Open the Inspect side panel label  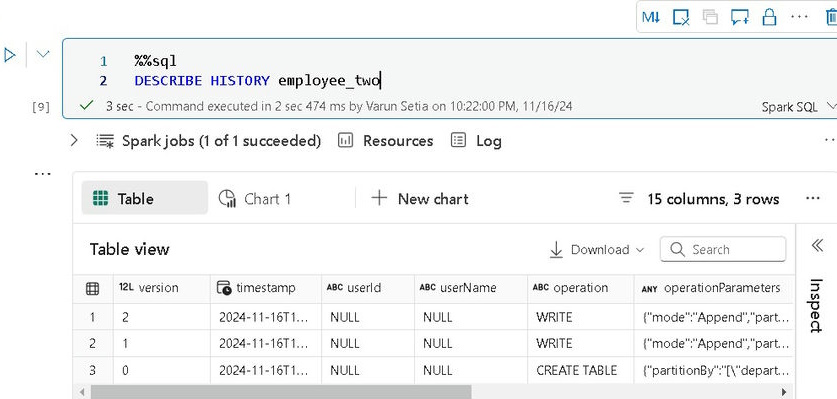(x=816, y=306)
